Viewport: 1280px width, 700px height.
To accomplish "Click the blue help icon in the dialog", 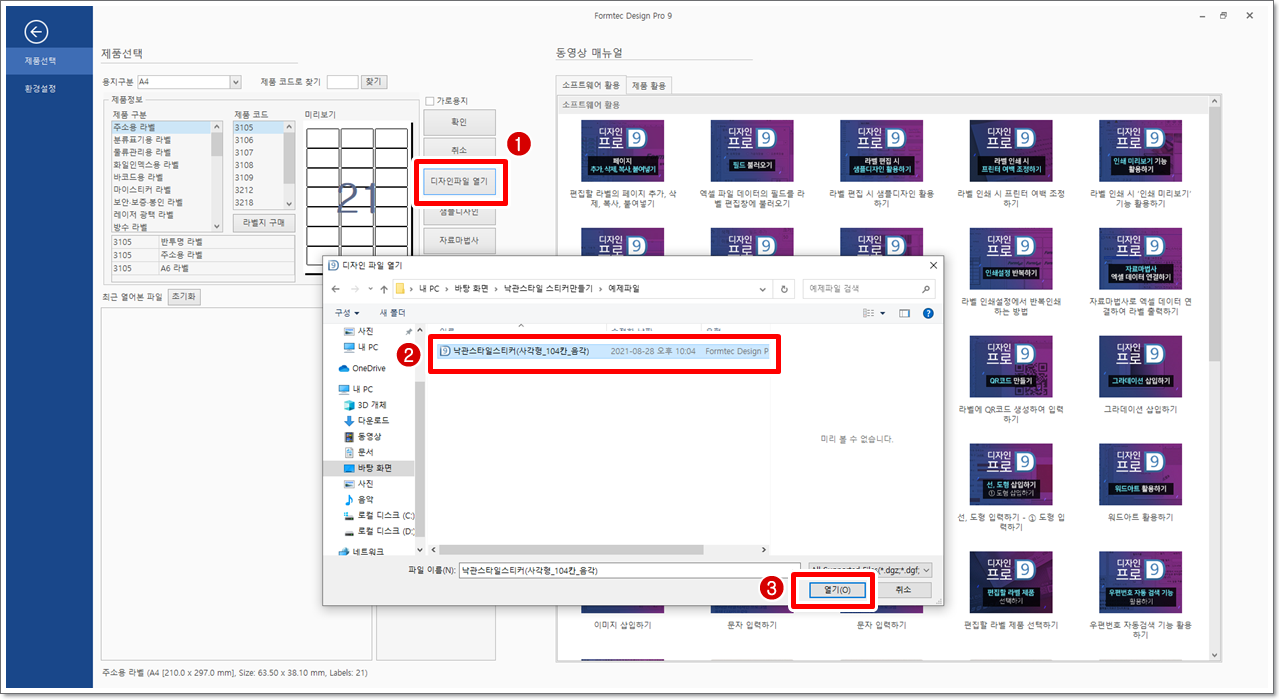I will click(928, 313).
